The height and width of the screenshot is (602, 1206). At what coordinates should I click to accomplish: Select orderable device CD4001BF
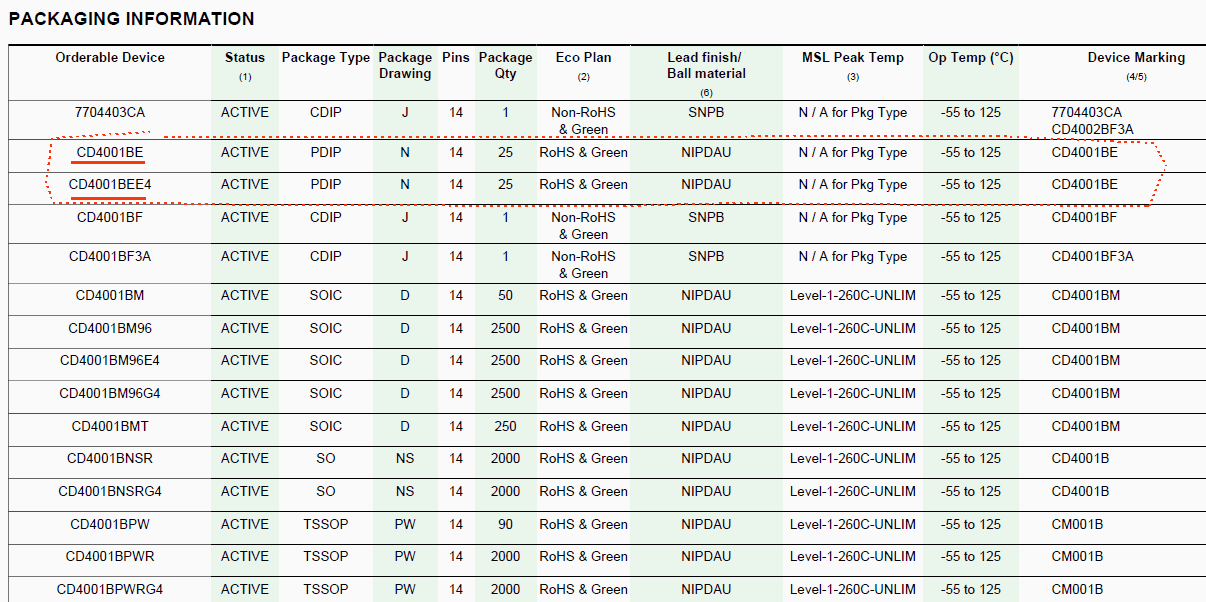click(110, 218)
